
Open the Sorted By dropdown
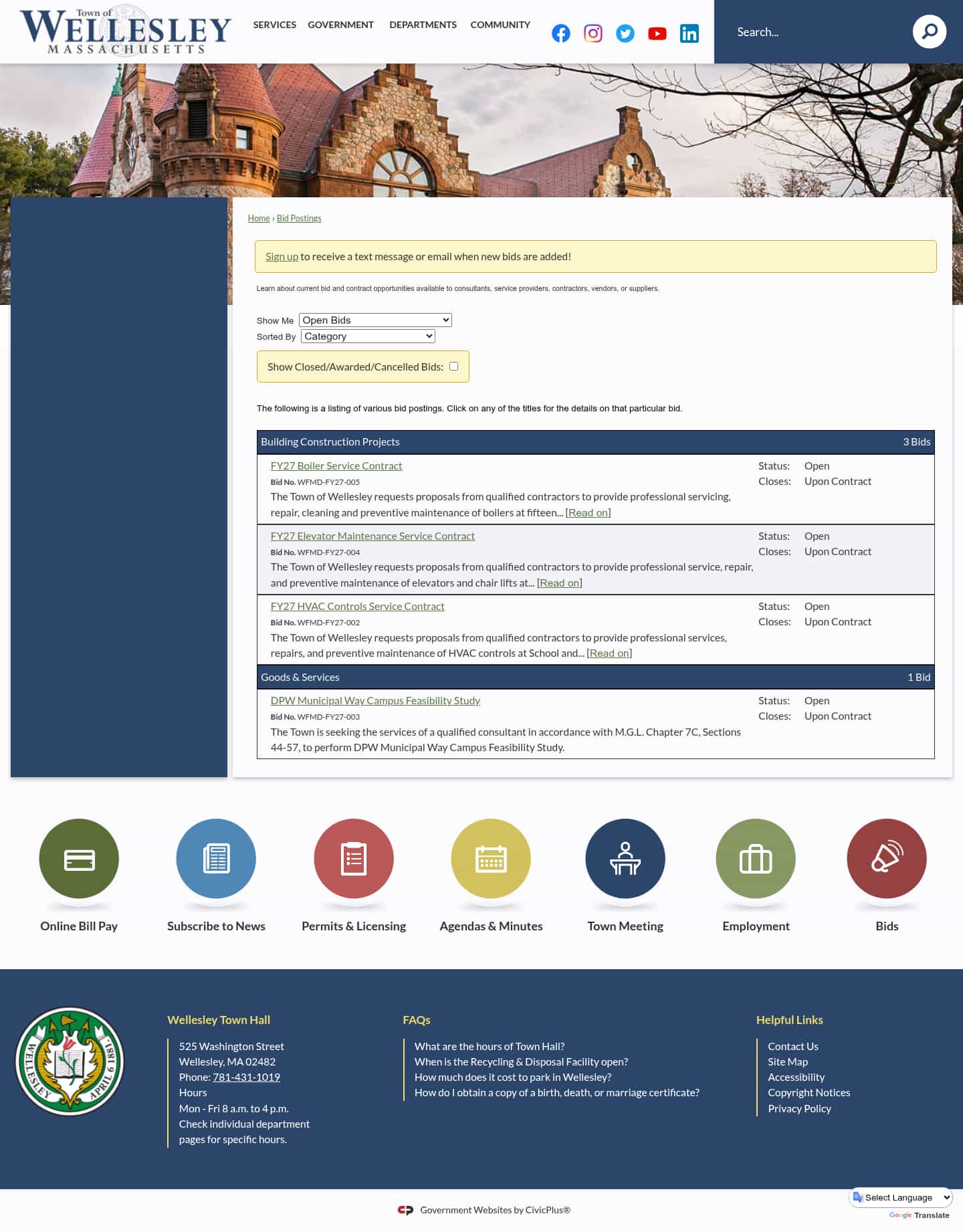[x=368, y=336]
